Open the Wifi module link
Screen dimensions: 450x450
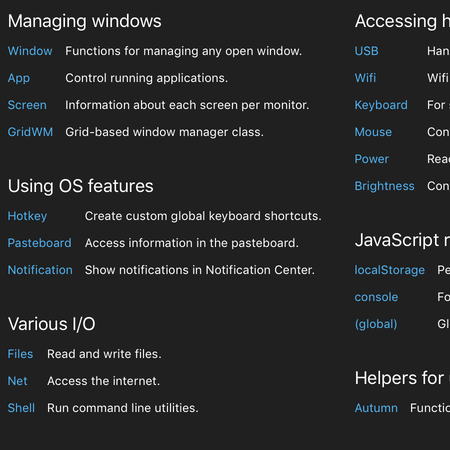coord(365,78)
